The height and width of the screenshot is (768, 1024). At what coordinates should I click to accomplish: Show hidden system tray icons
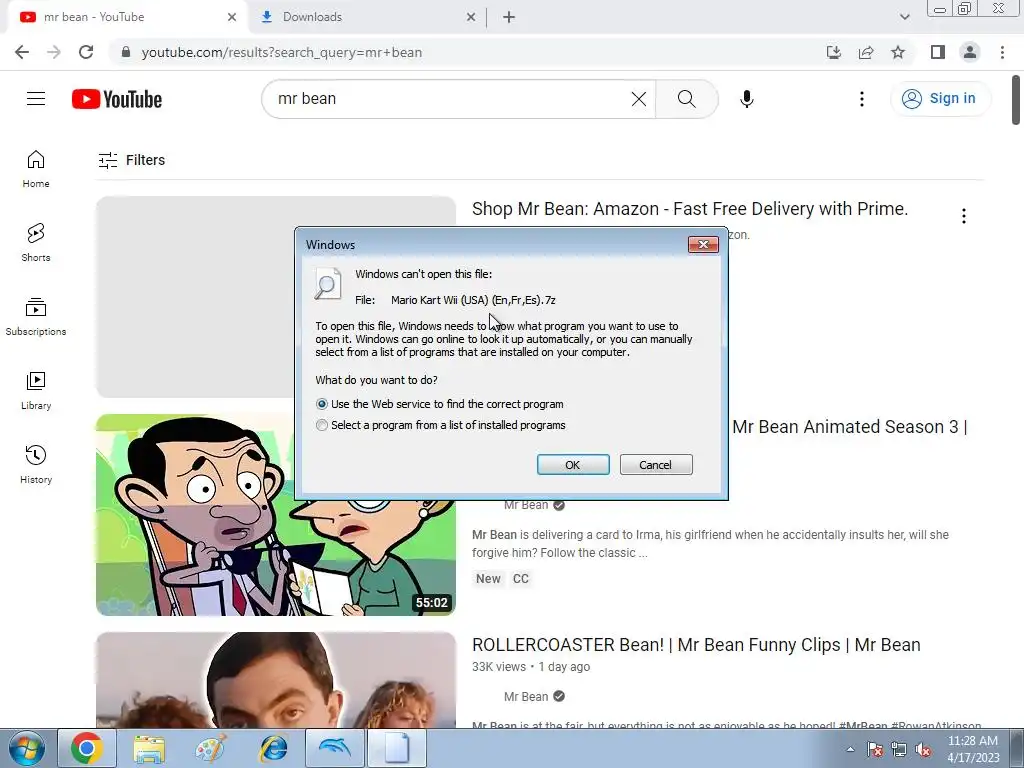850,749
